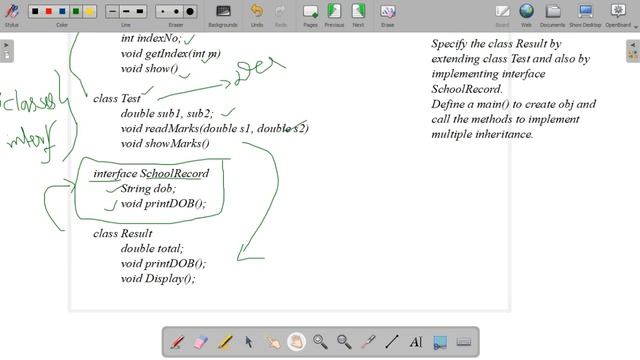640x360 pixels.
Task: Select the Laser pointer tool
Action: (x=368, y=342)
